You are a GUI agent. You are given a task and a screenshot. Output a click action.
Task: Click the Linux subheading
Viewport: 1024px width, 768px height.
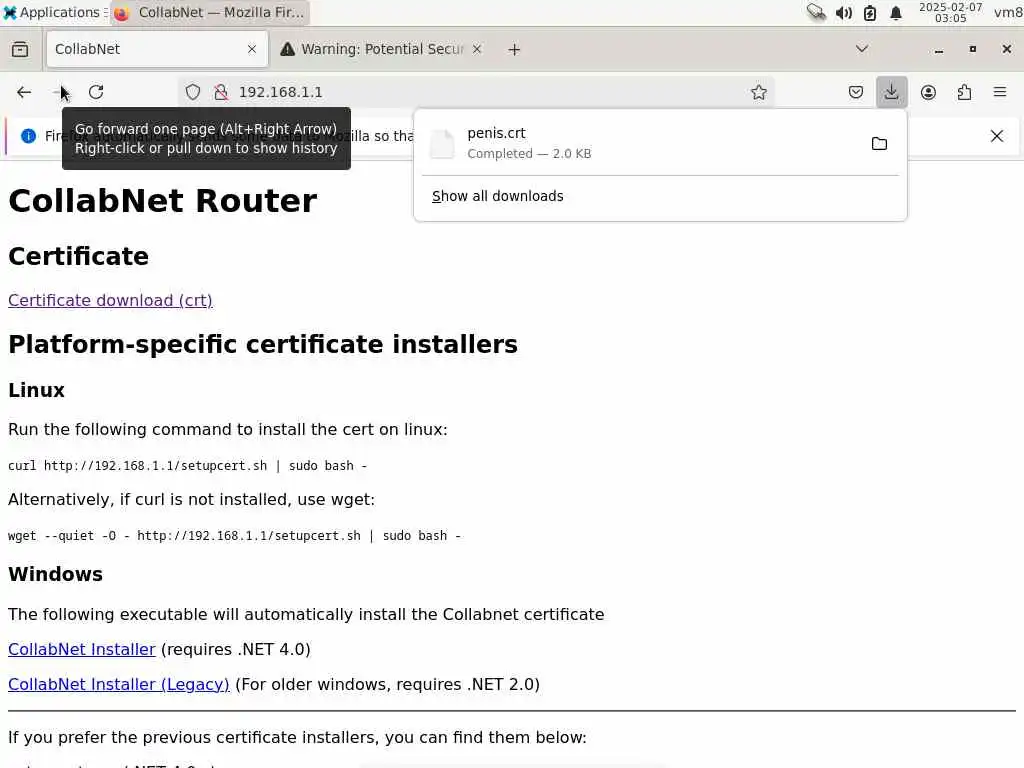[37, 390]
